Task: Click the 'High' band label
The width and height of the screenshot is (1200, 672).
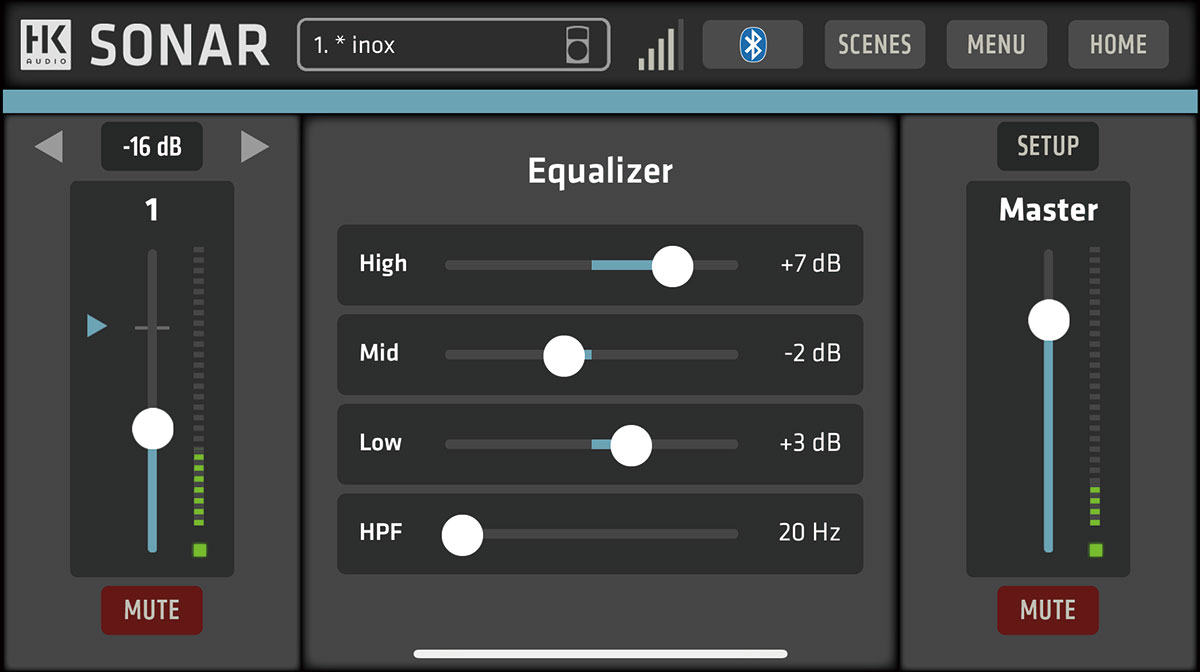Action: 383,265
